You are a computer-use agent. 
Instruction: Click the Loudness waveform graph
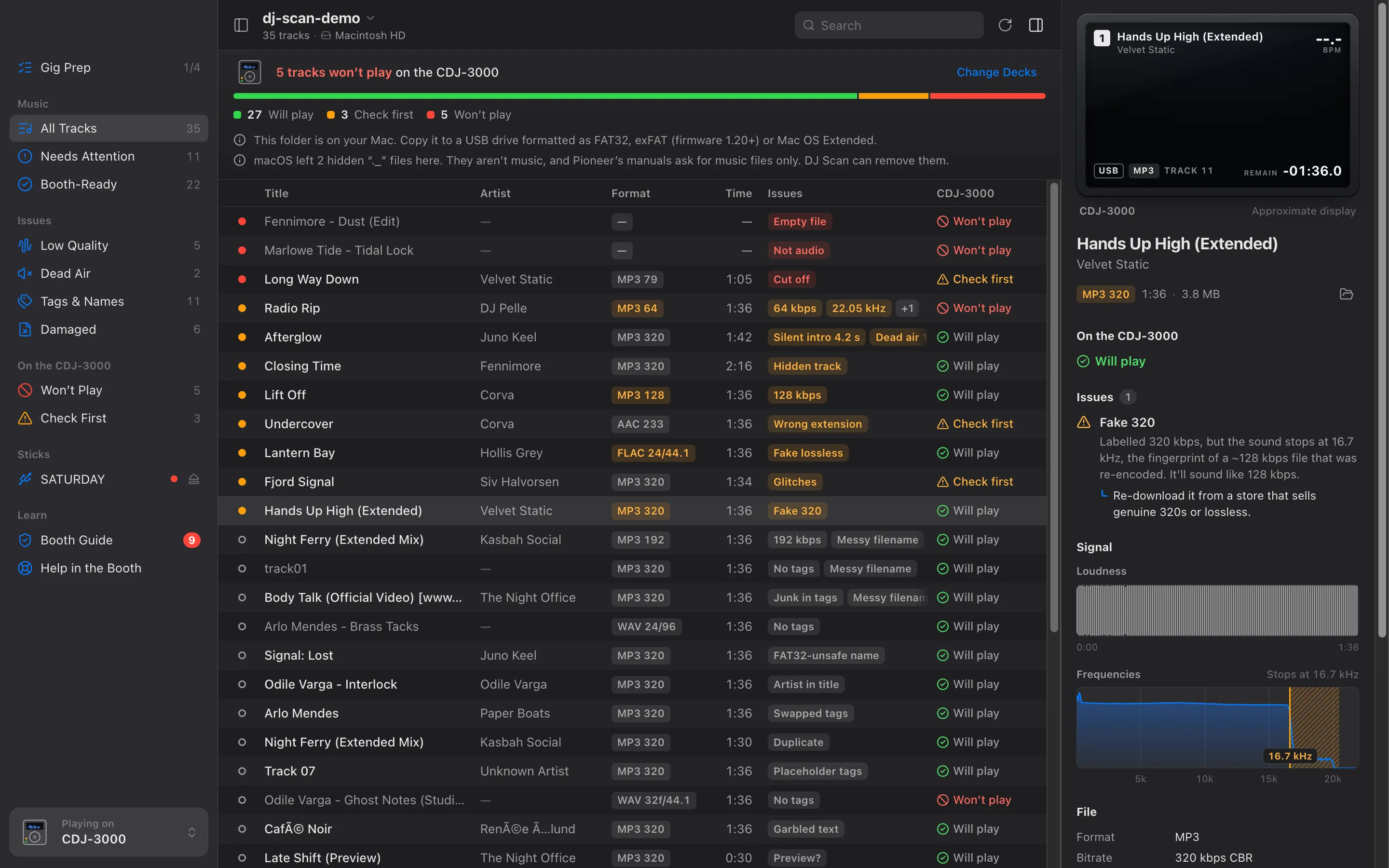[x=1217, y=610]
